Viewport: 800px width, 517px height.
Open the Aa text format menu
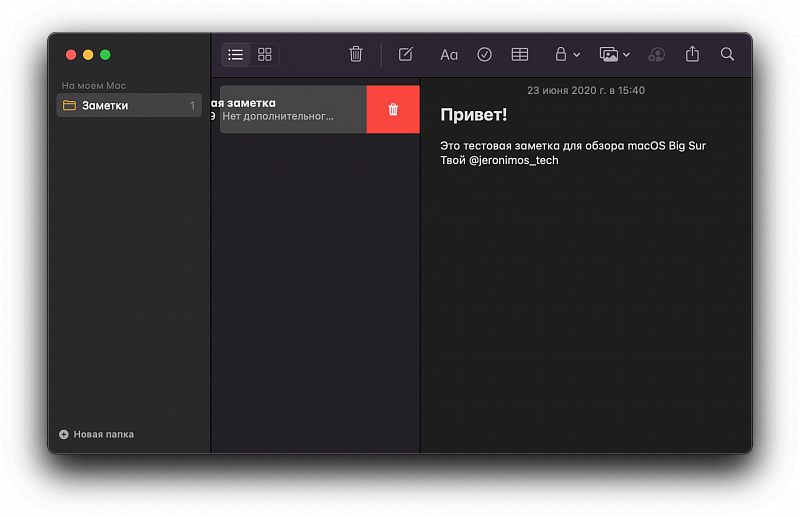[x=449, y=54]
